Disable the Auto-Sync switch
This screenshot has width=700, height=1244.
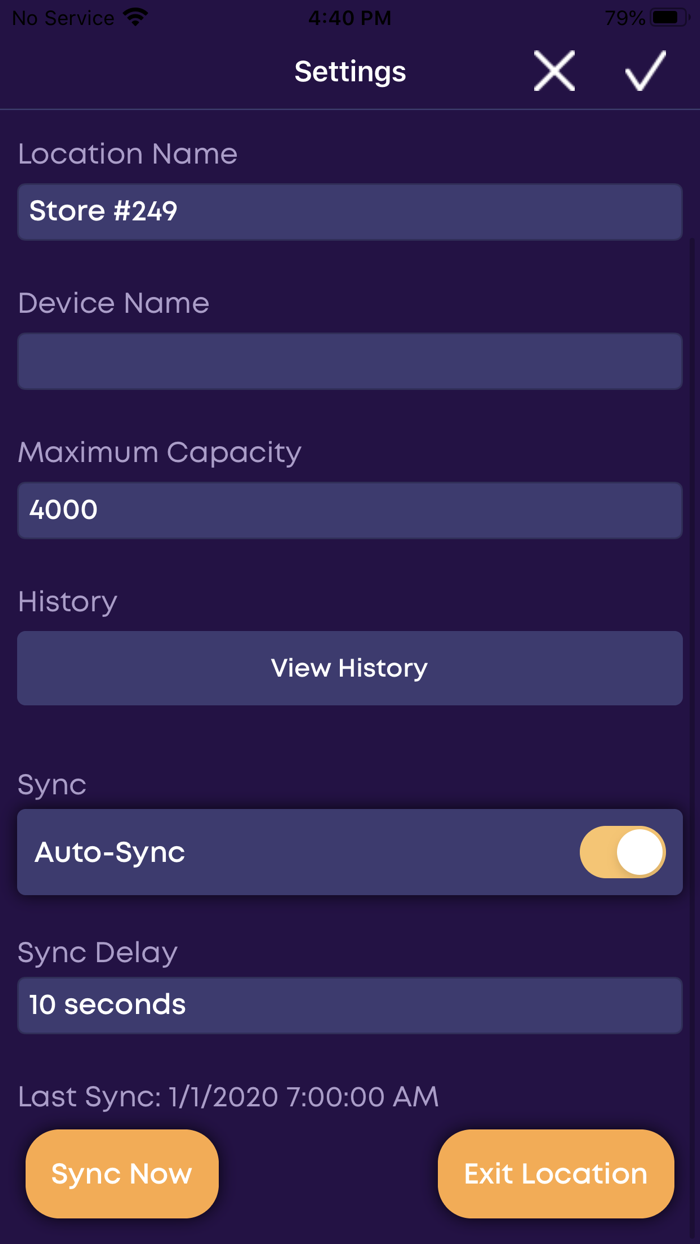tap(622, 853)
